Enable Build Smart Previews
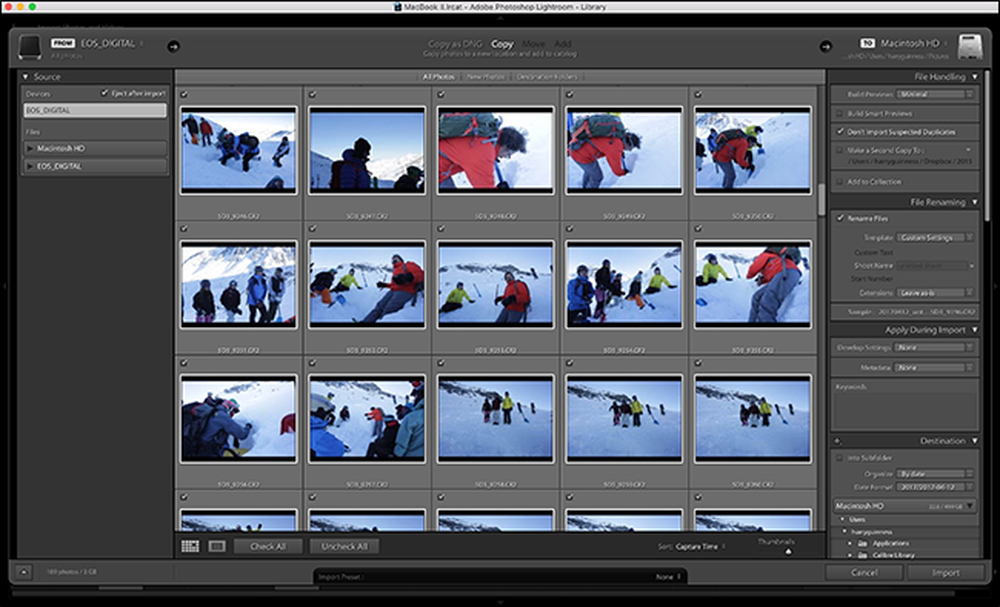 click(x=839, y=113)
